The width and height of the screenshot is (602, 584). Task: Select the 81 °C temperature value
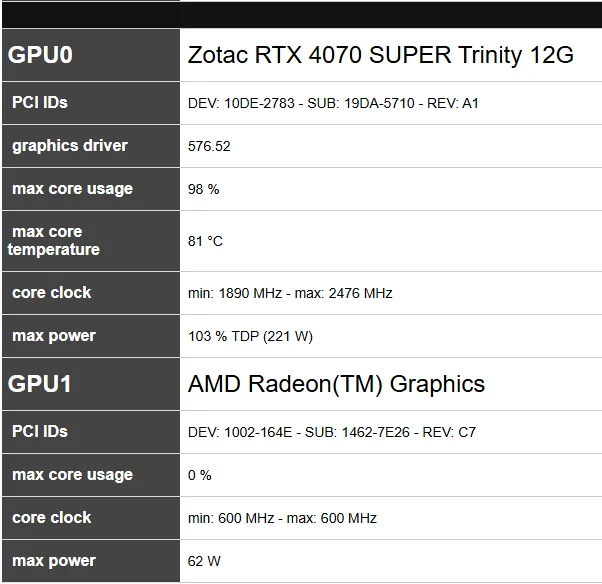(x=205, y=241)
